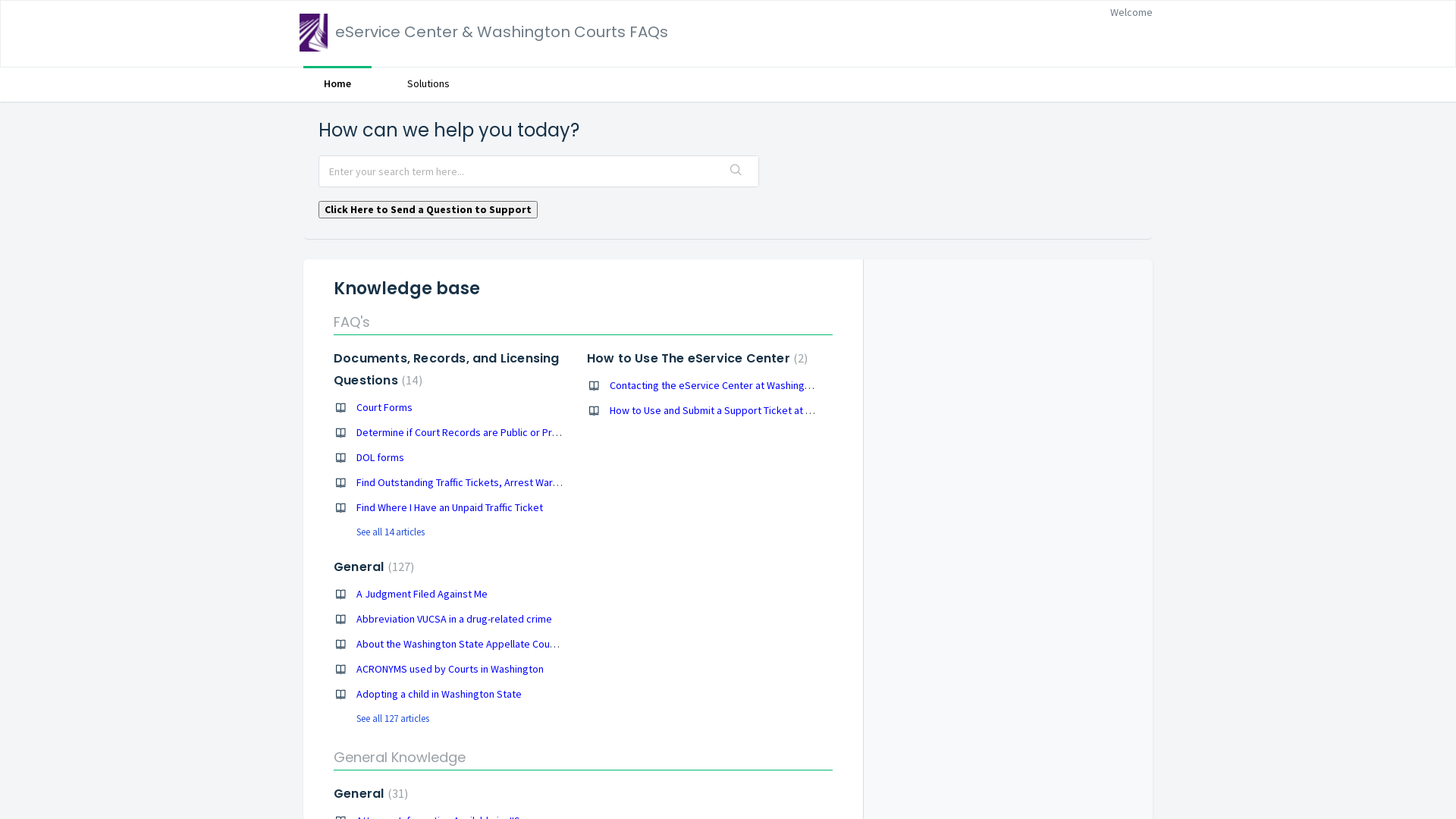The image size is (1456, 819).
Task: See all 14 articles
Action: pos(391,532)
